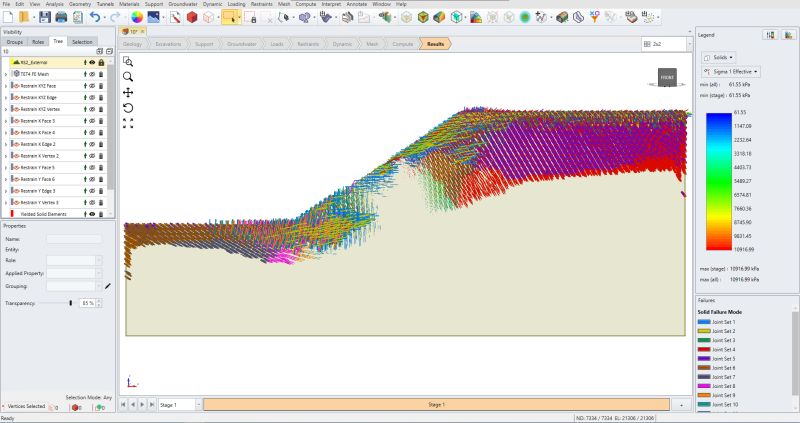Undo the last action
800x423 pixels.
click(95, 17)
